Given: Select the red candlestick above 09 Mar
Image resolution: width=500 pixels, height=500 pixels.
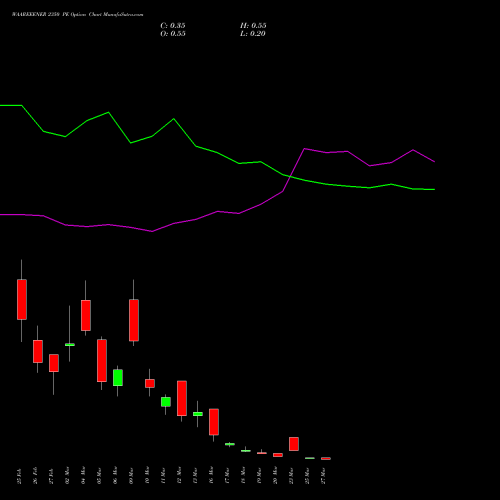Looking at the screenshot, I should 134,320.
